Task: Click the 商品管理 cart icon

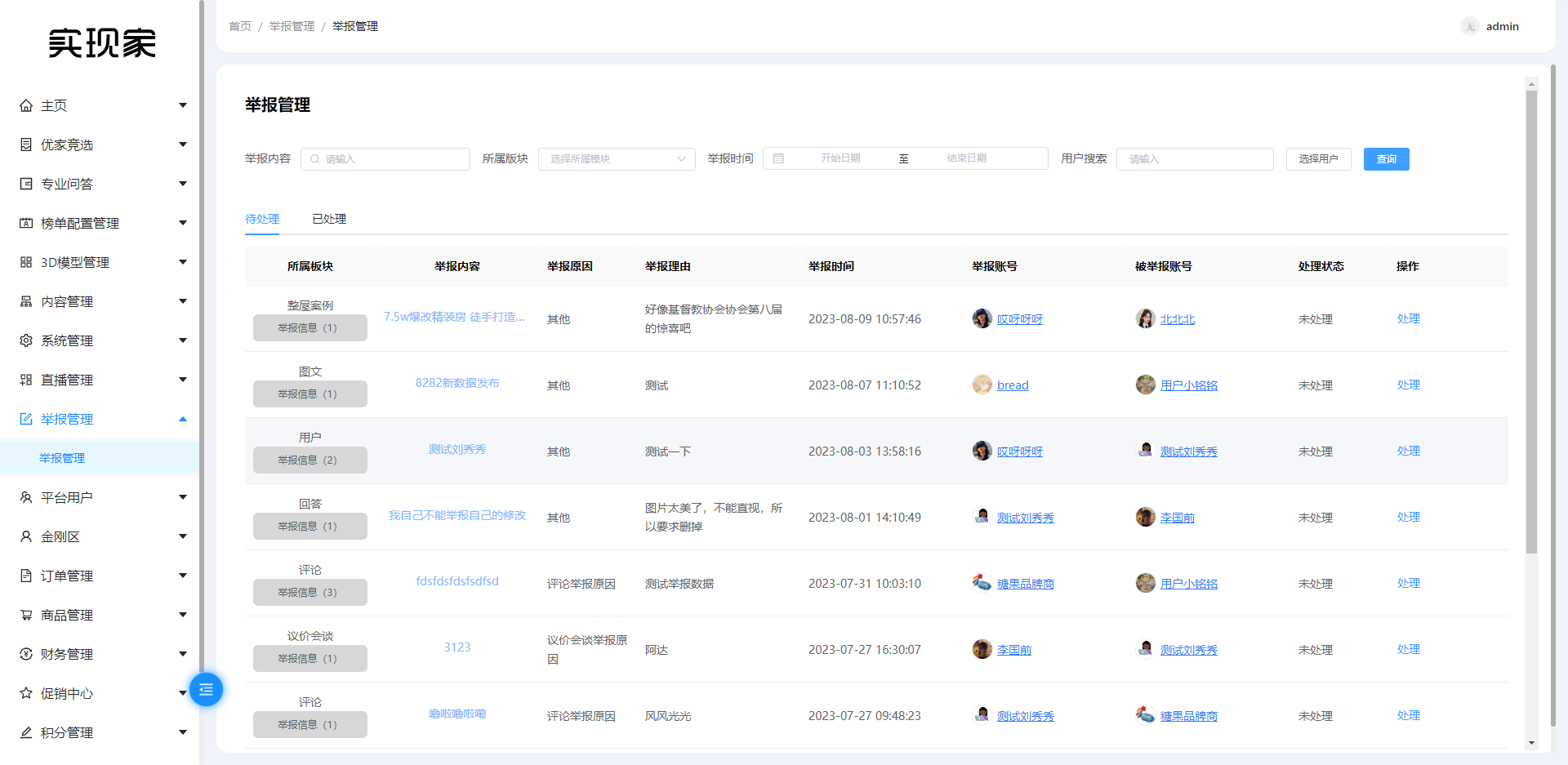Action: pyautogui.click(x=26, y=615)
